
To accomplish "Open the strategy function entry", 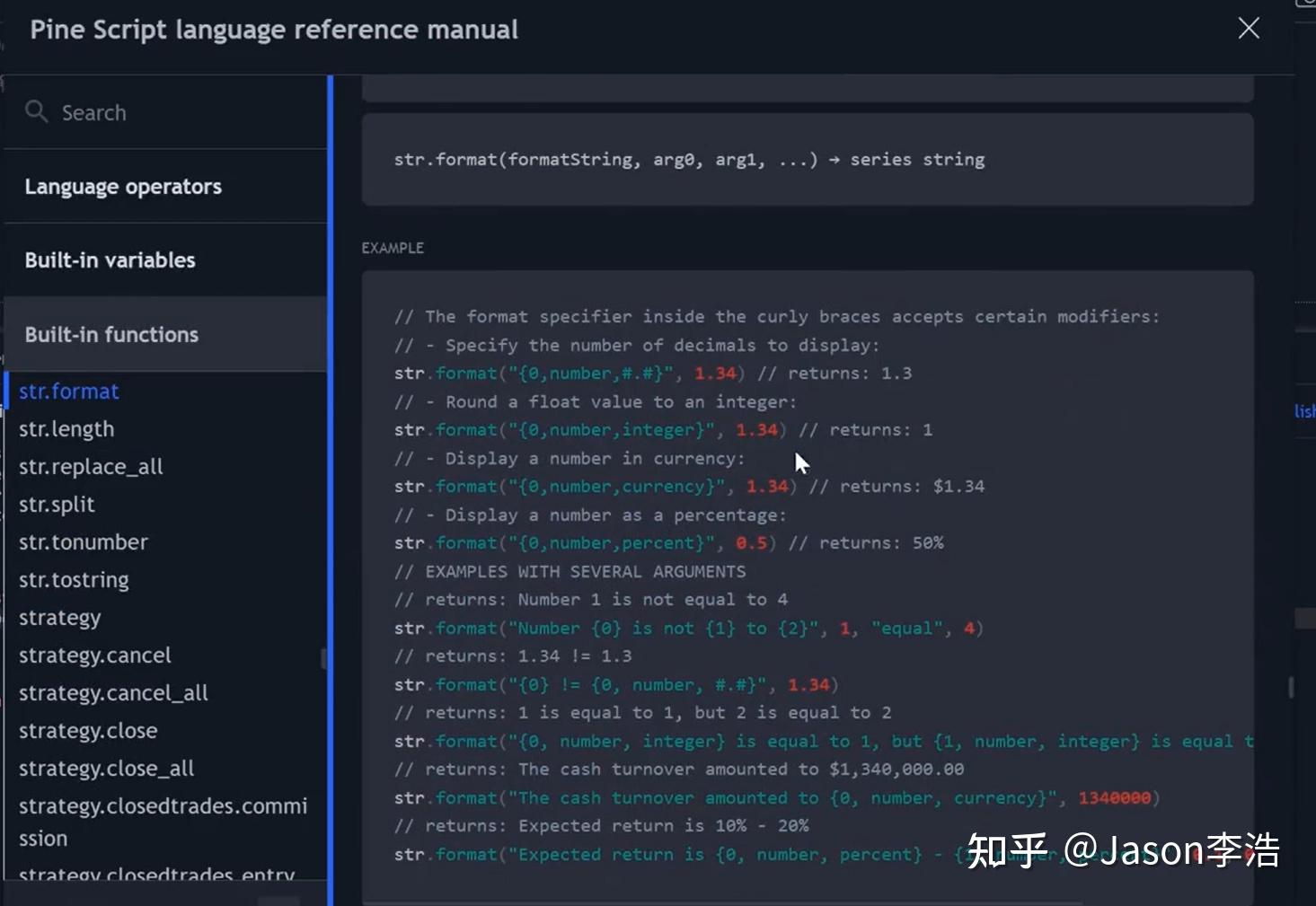I will (59, 617).
